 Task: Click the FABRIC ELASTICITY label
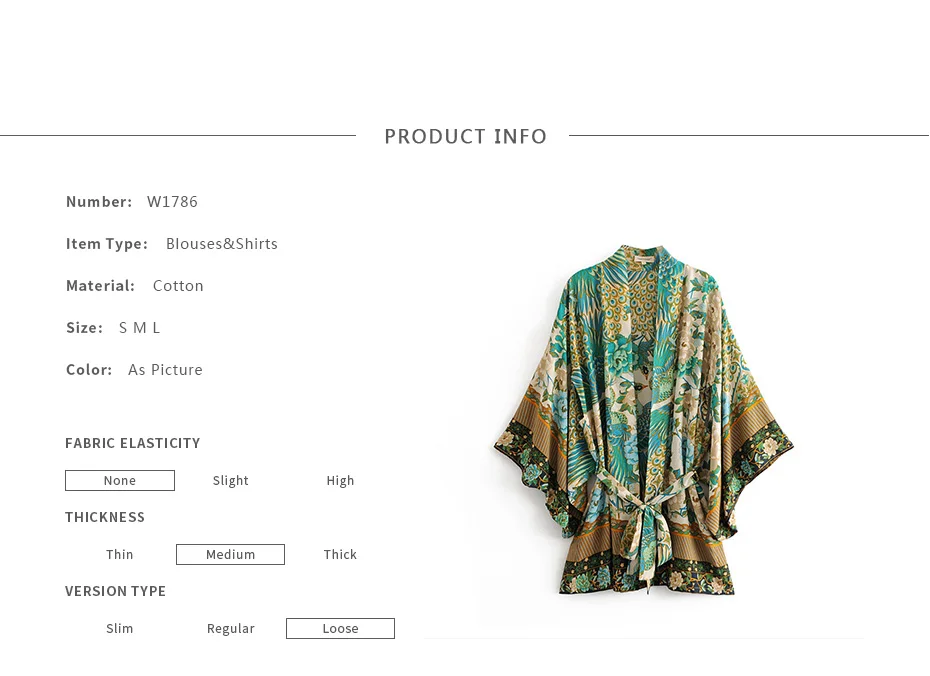point(133,443)
